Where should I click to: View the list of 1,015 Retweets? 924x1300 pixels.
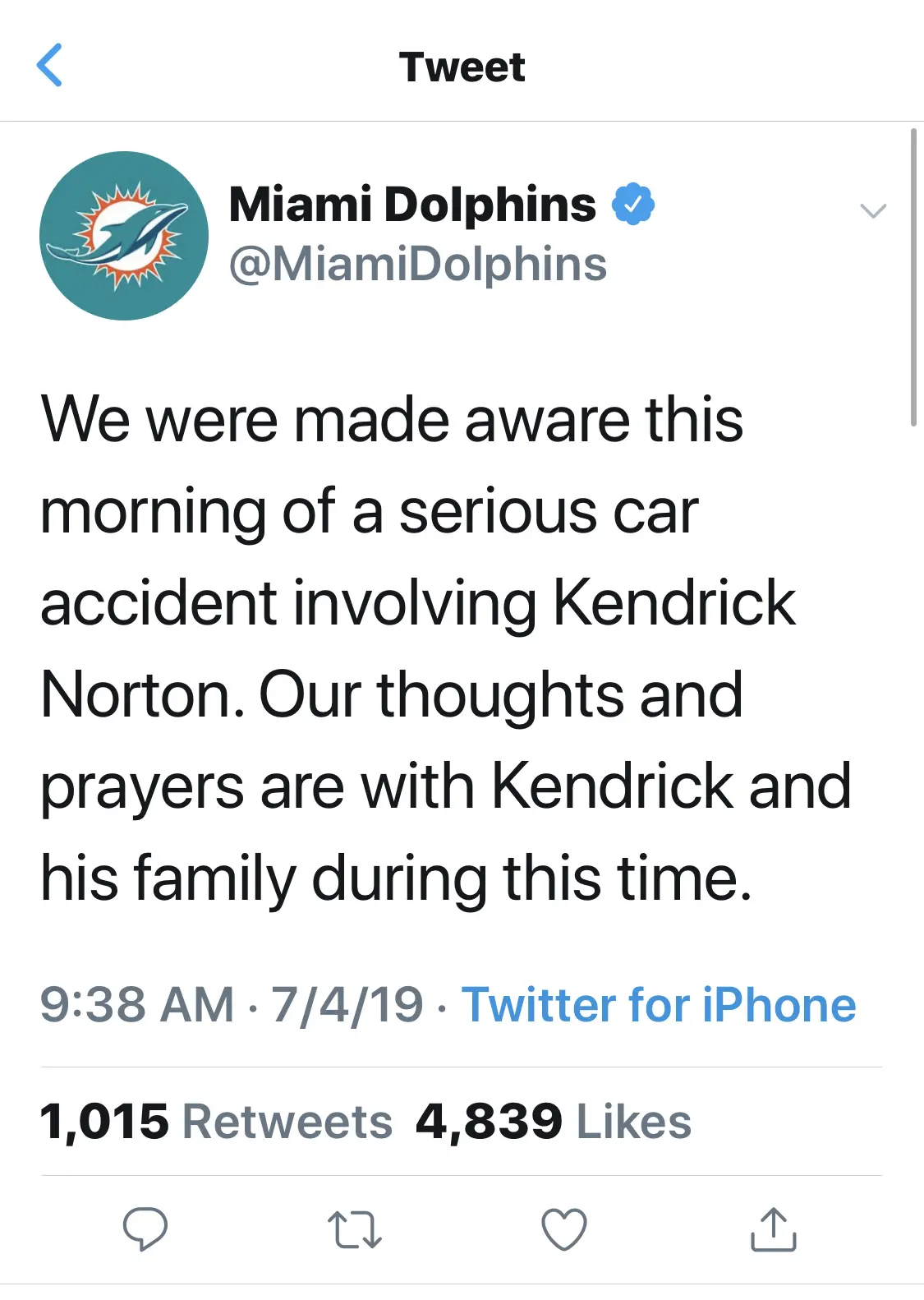pyautogui.click(x=216, y=1122)
